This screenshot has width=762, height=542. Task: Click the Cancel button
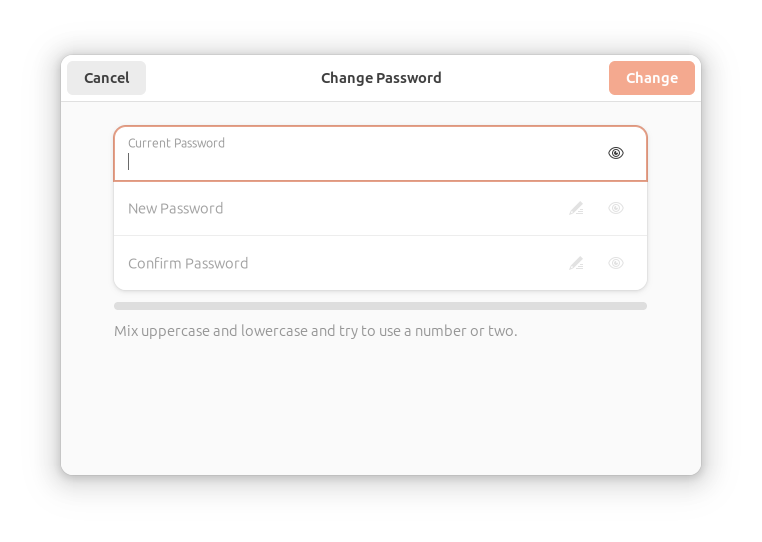pyautogui.click(x=106, y=78)
